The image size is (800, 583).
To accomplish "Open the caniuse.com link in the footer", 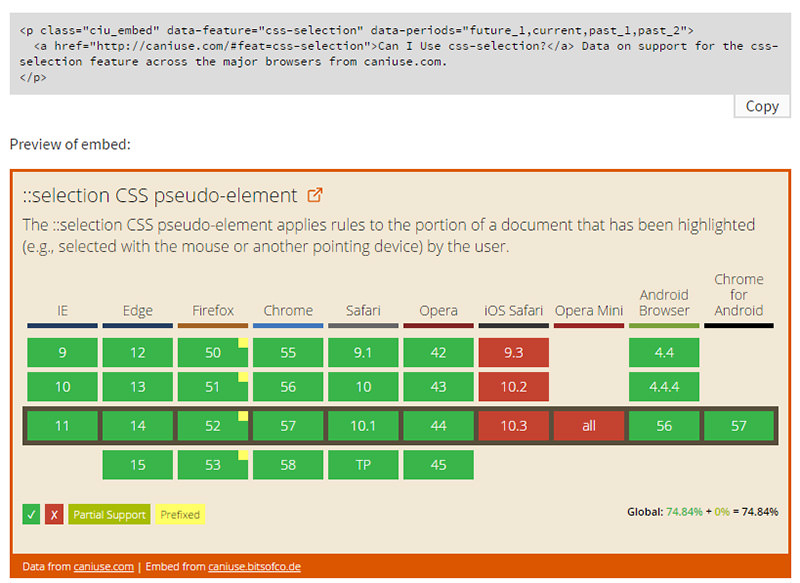I will pyautogui.click(x=104, y=566).
